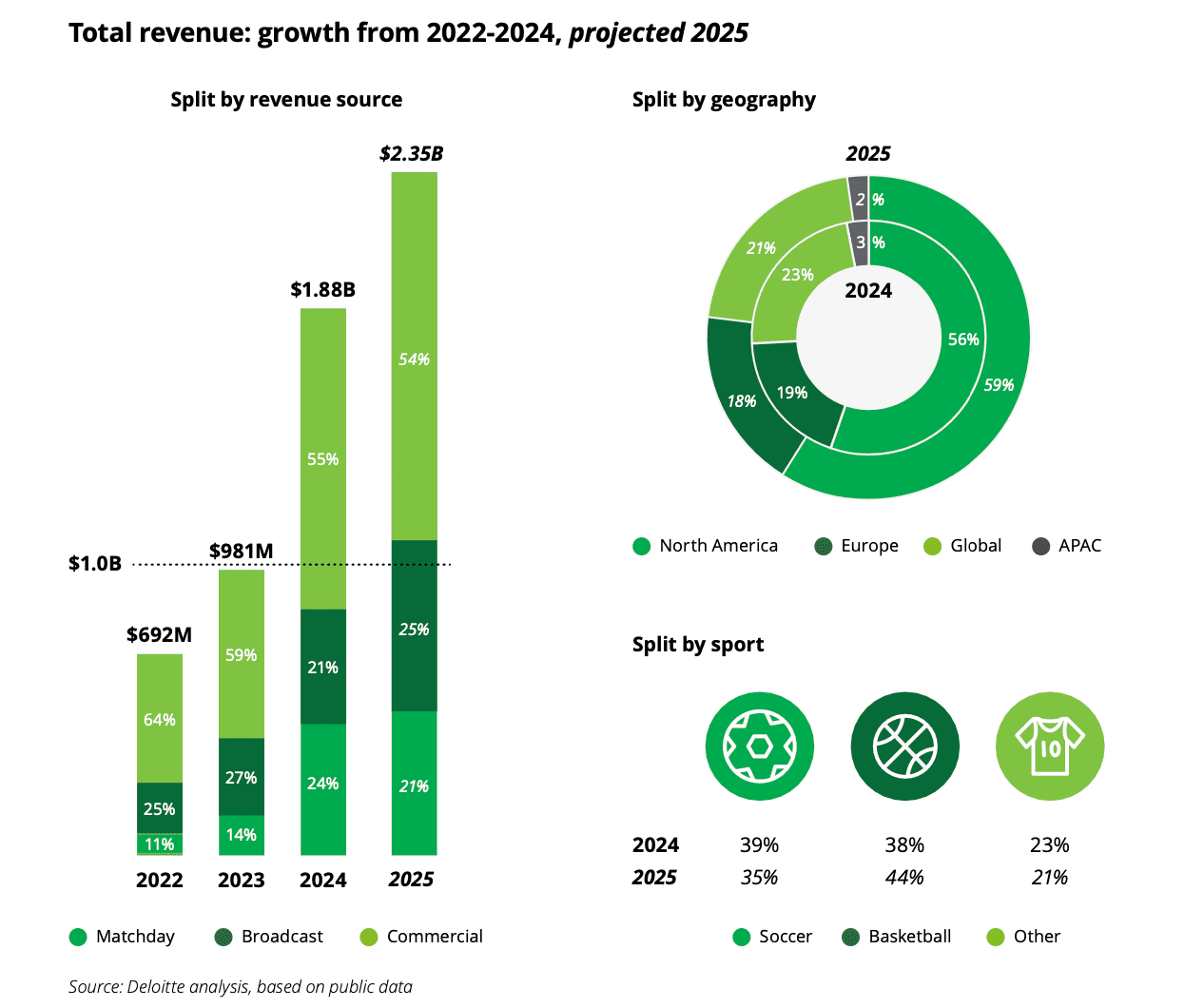Click the North America legend dot

pyautogui.click(x=642, y=546)
